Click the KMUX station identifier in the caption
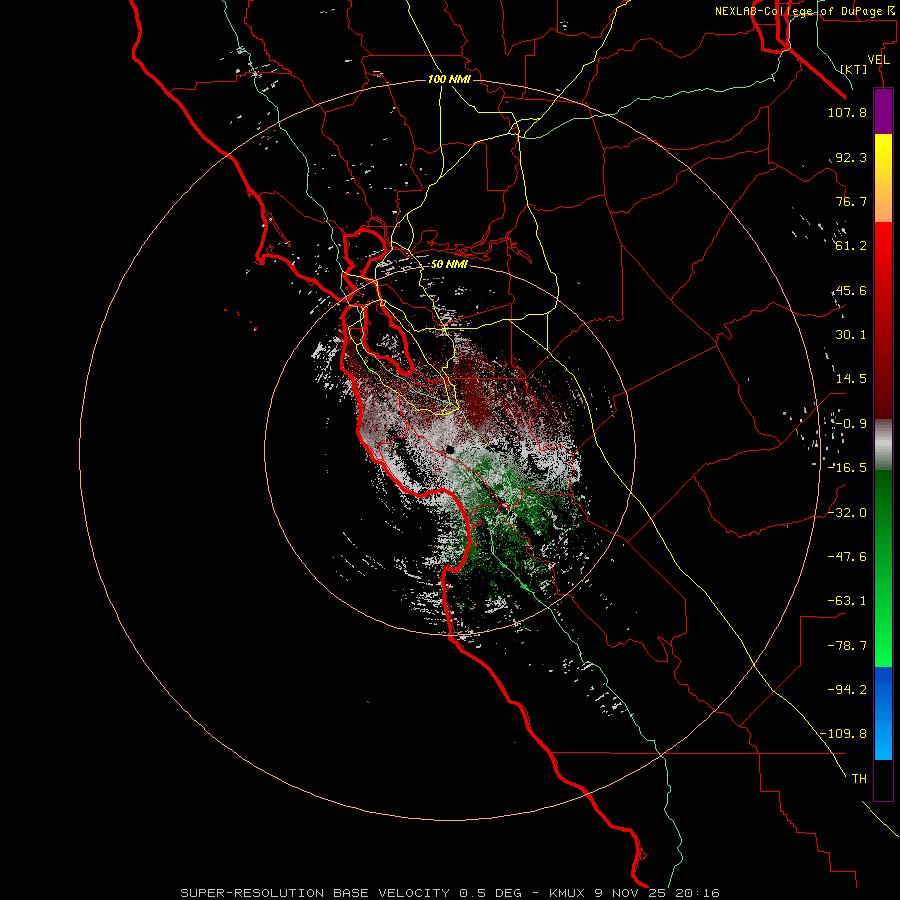 click(569, 893)
